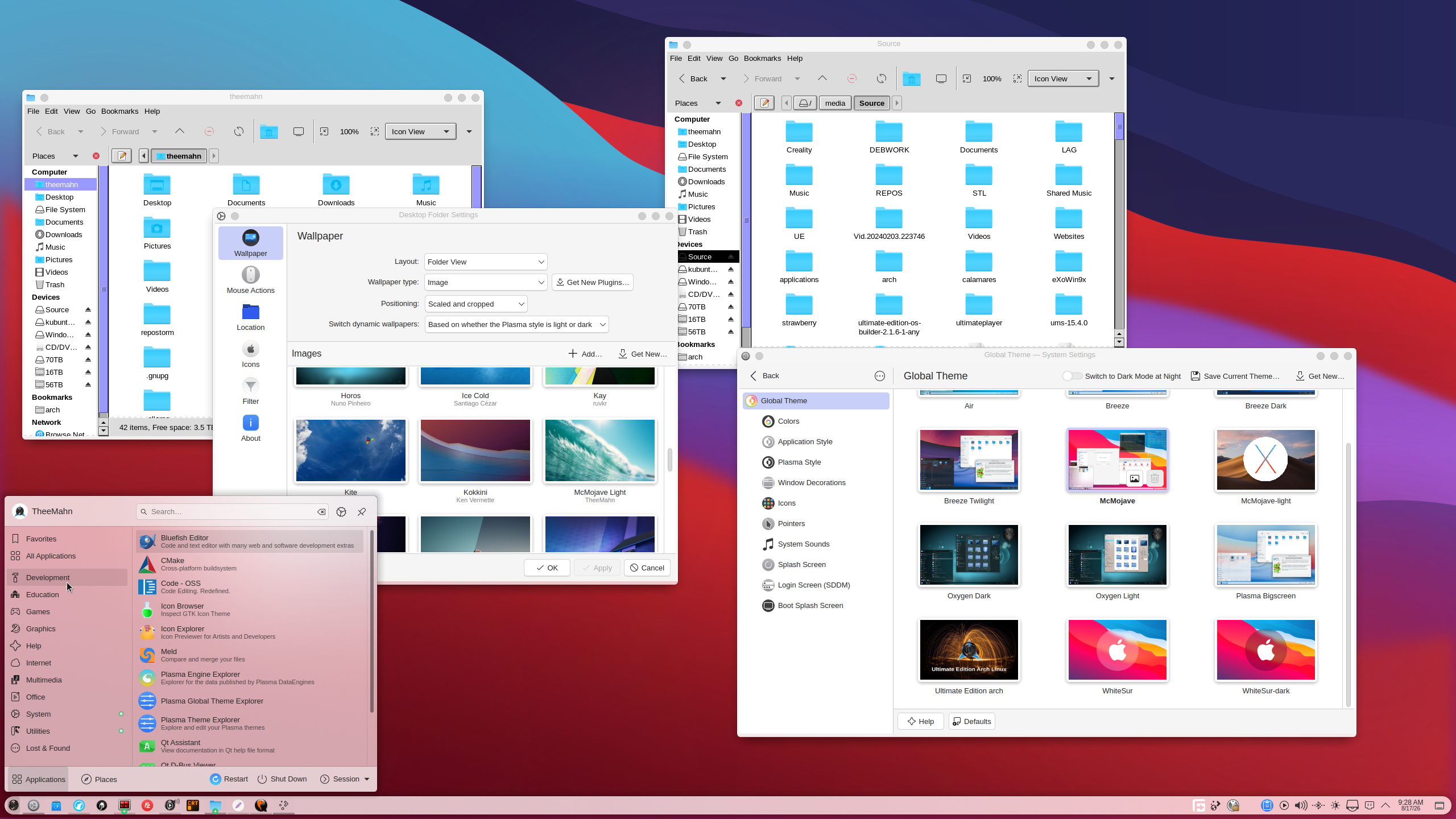Screen dimensions: 1456x819
Task: Open Discover store icon in the taskbar
Action: point(56,805)
